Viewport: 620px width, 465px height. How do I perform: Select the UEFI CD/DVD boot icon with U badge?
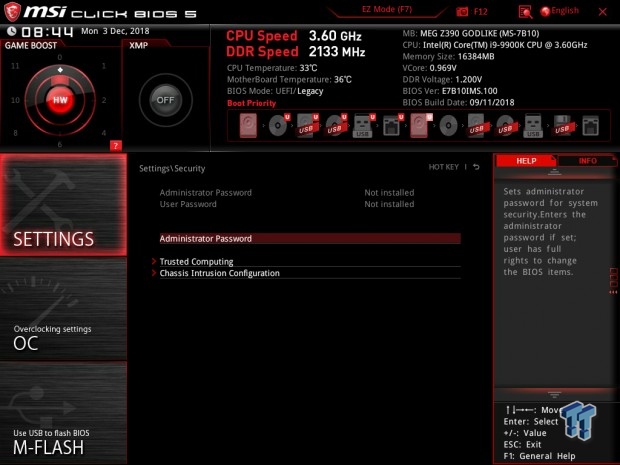[x=279, y=126]
